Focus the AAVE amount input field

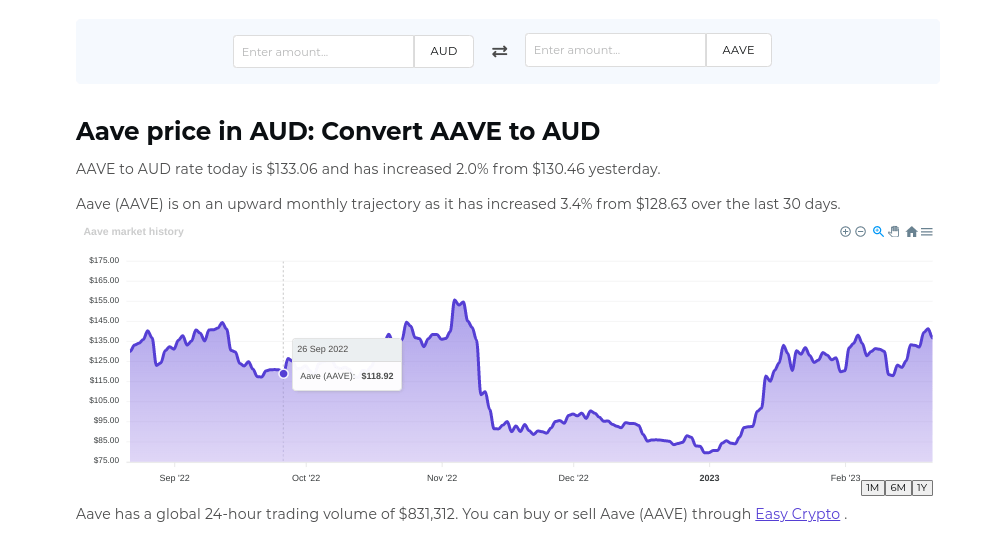[615, 50]
